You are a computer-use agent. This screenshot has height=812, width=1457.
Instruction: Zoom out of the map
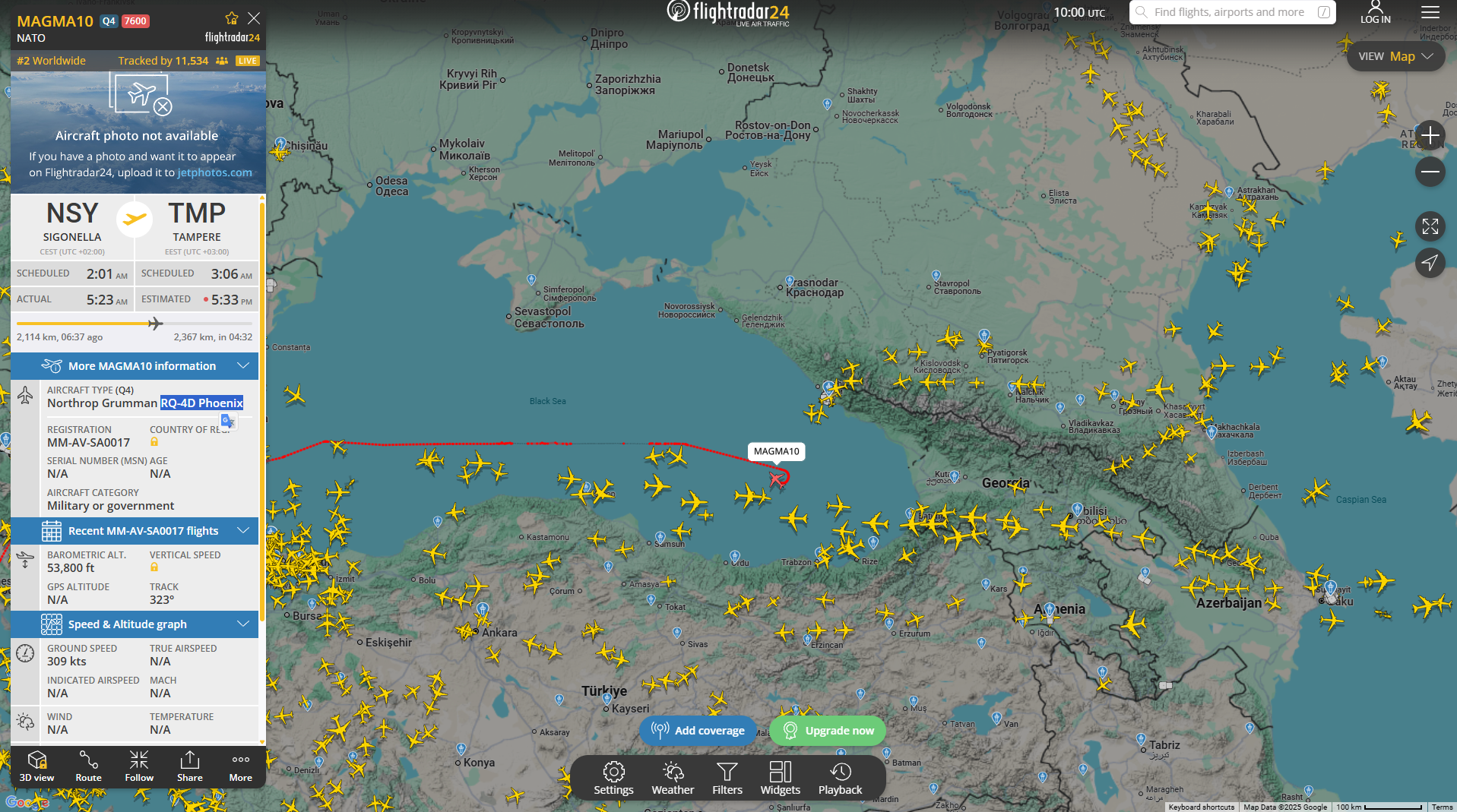(x=1430, y=172)
